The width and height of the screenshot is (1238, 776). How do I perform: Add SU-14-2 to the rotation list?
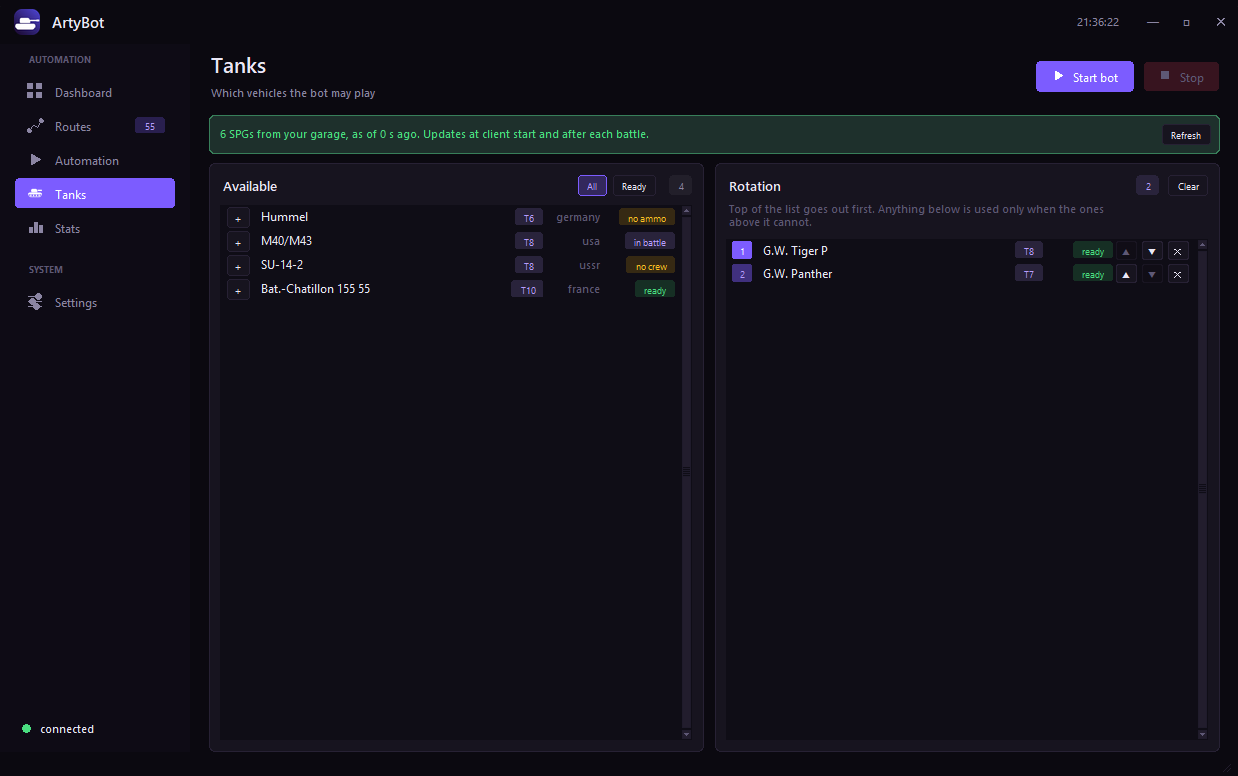click(238, 266)
